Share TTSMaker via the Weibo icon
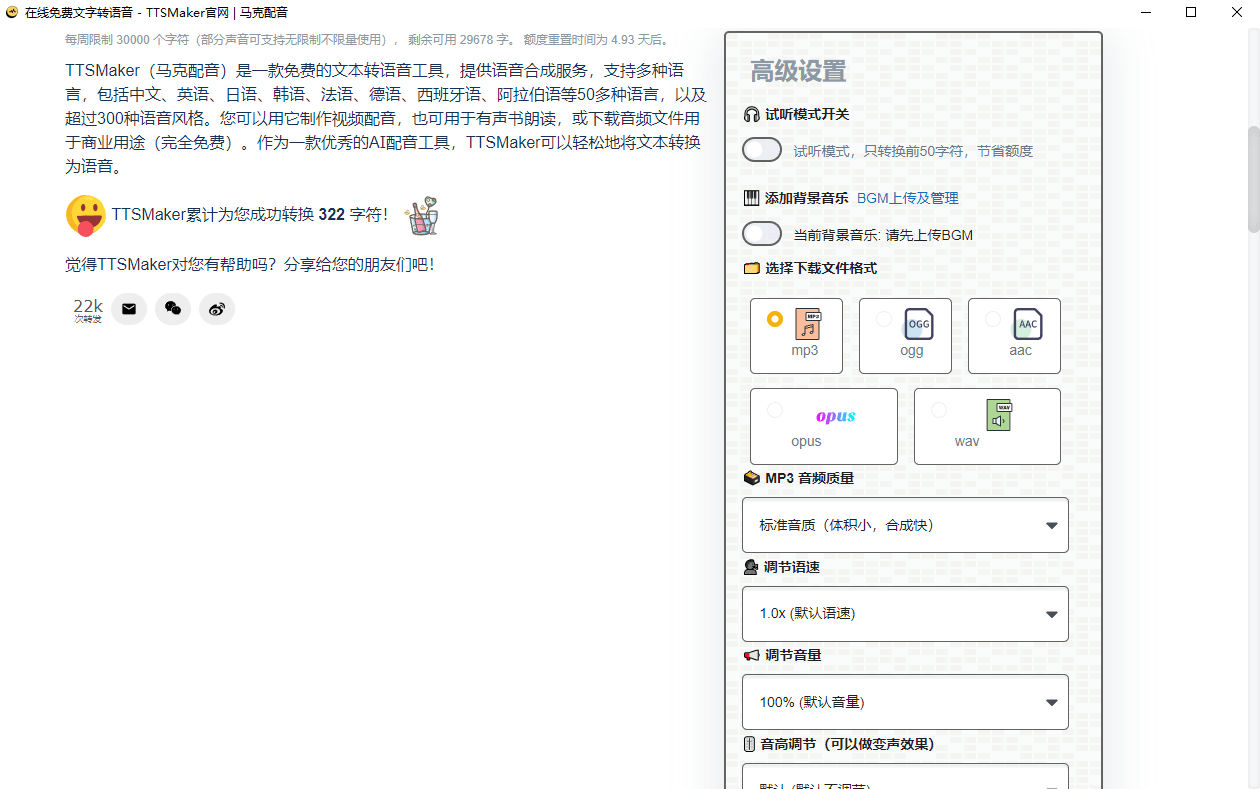The height and width of the screenshot is (789, 1260). [x=217, y=308]
